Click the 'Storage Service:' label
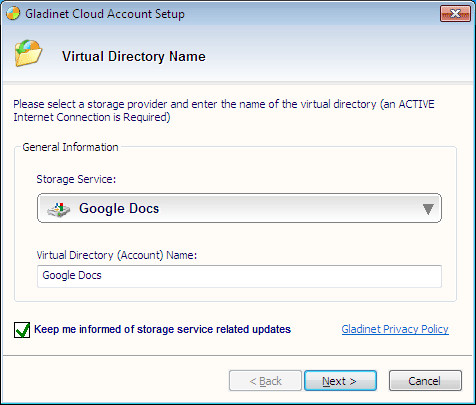The height and width of the screenshot is (405, 476). coord(76,179)
